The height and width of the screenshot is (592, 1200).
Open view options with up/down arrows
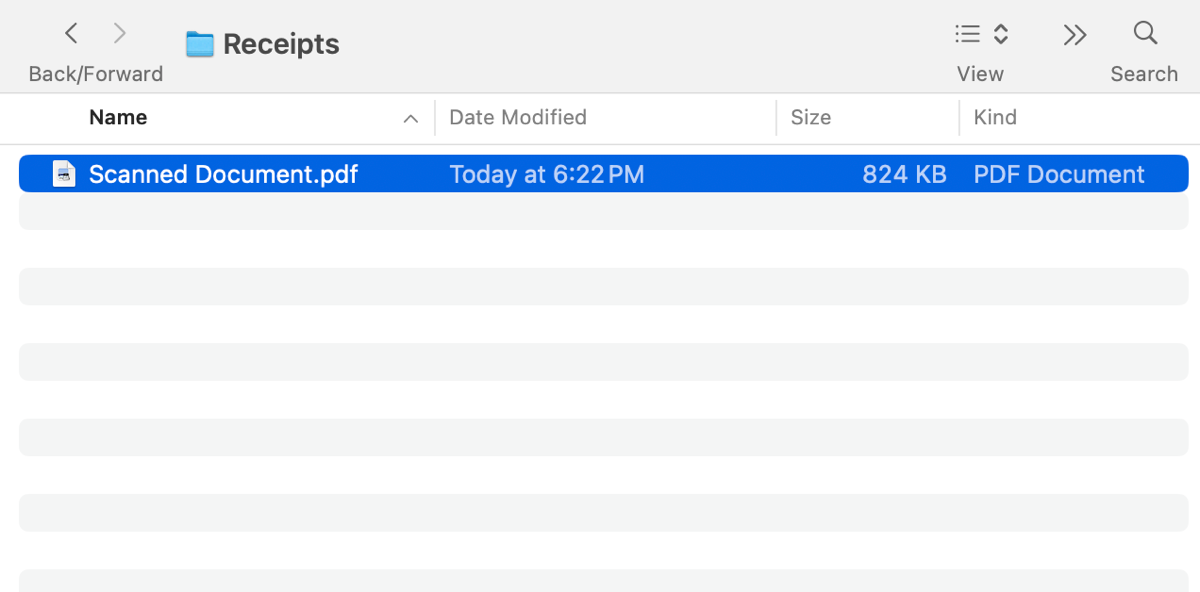tap(1001, 35)
